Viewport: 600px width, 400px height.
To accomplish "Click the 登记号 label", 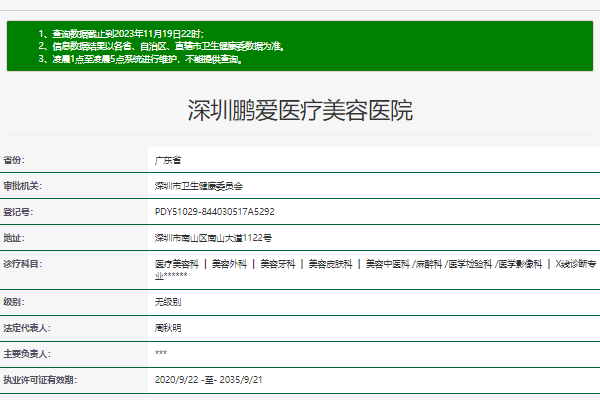I will [x=18, y=212].
